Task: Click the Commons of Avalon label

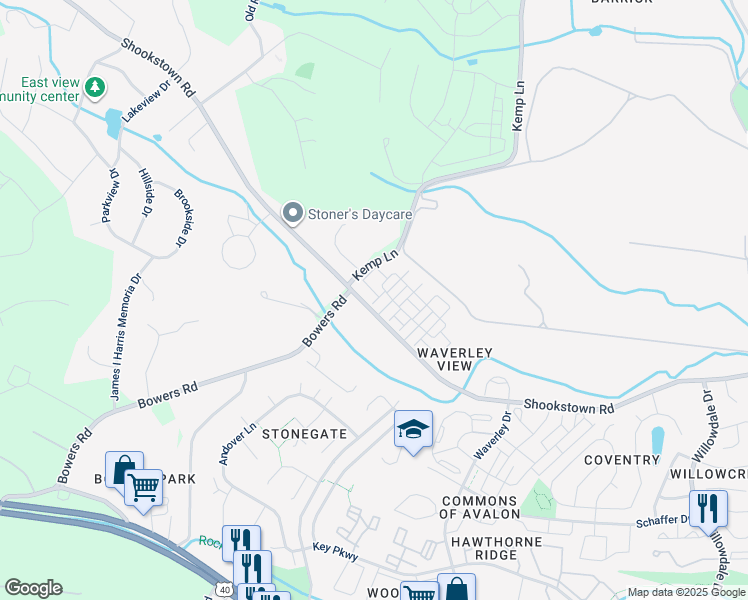Action: [x=479, y=507]
